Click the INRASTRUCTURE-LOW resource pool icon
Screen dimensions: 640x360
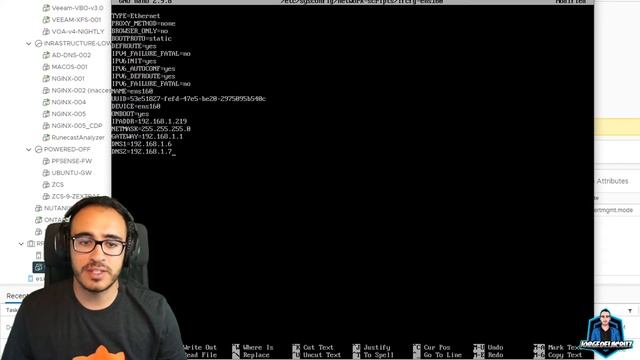pyautogui.click(x=38, y=43)
